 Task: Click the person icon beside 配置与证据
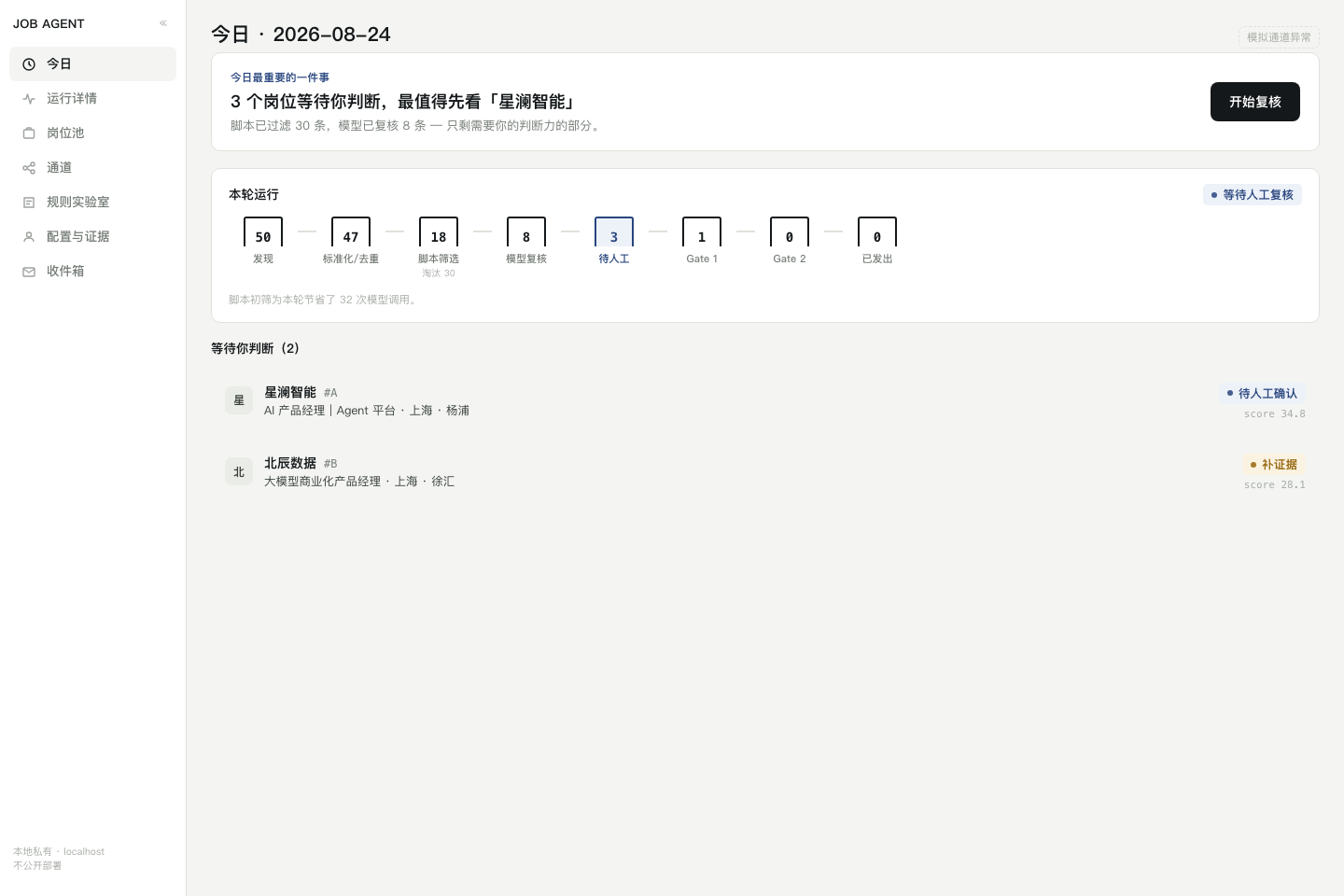(29, 237)
